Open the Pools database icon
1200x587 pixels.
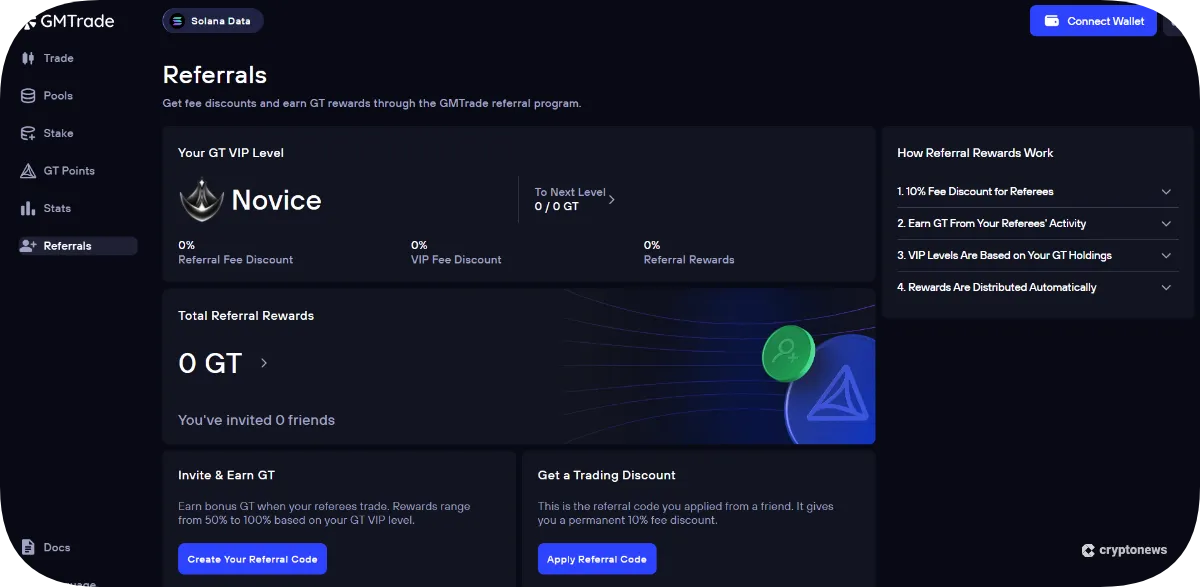tap(28, 96)
